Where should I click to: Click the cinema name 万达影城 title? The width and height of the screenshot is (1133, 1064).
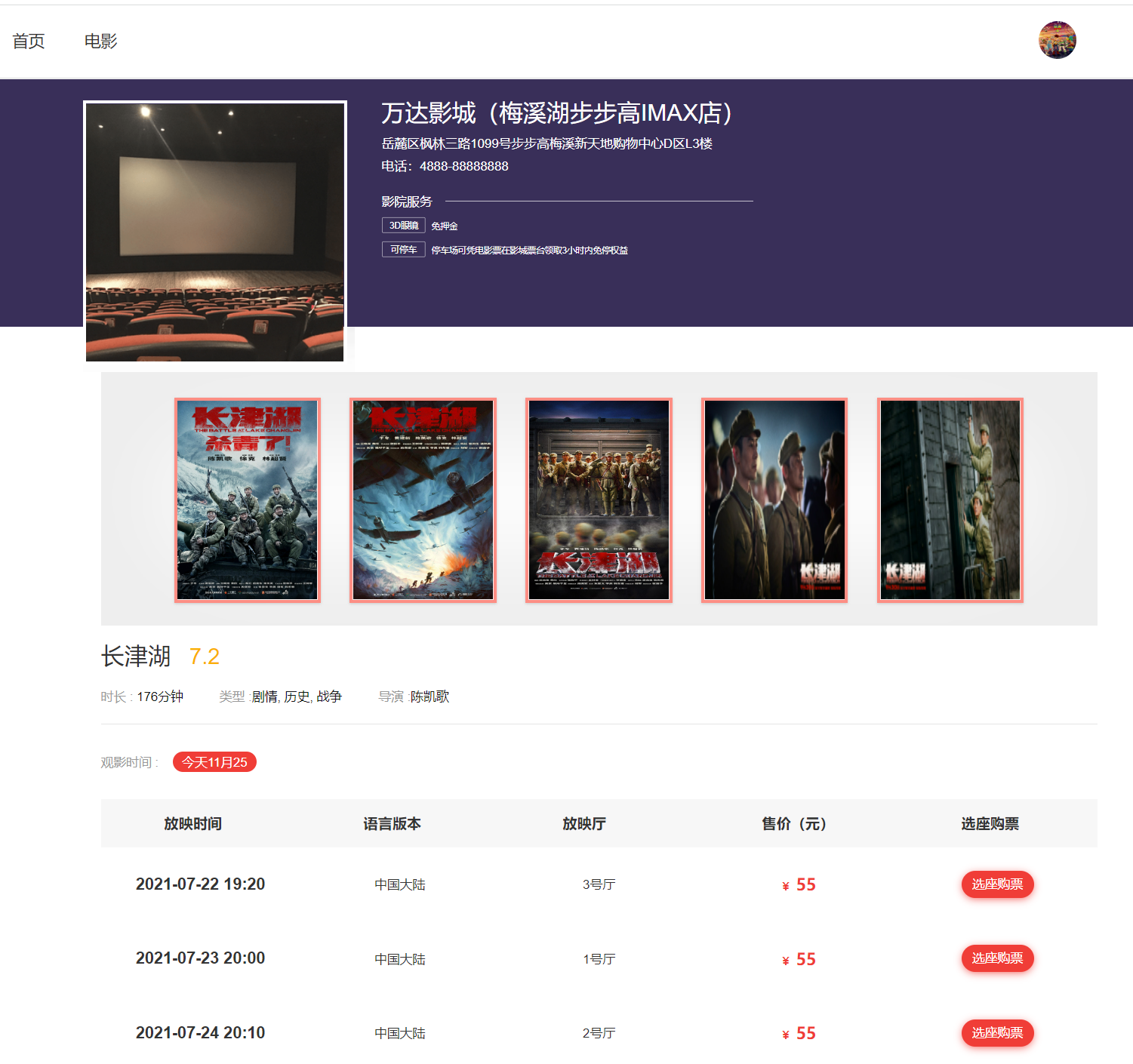pos(557,113)
